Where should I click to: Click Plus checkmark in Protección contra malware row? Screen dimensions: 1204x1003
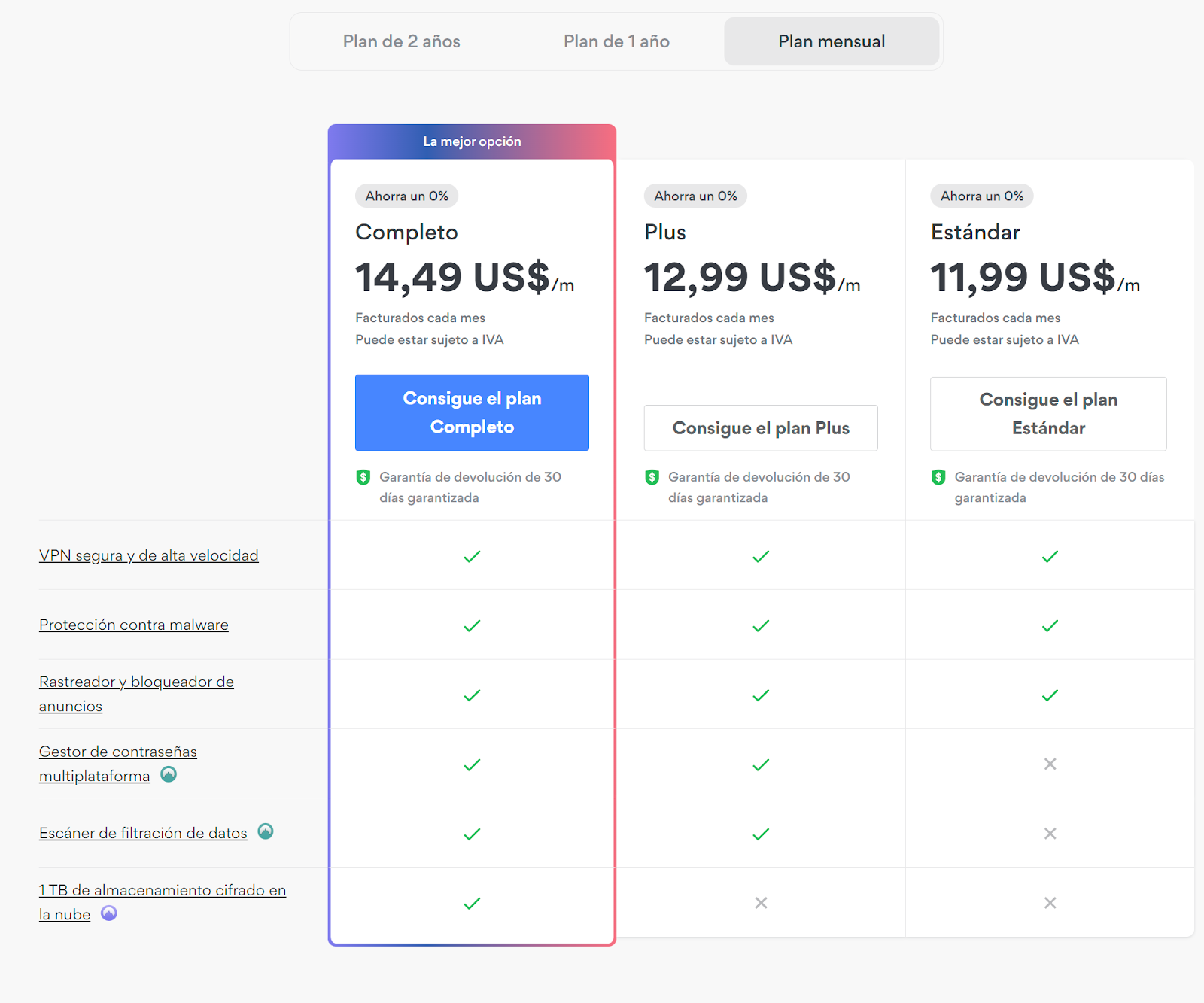click(761, 625)
